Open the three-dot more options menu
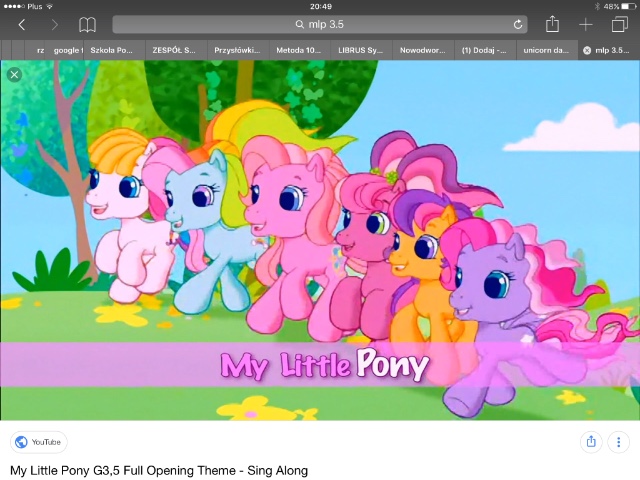This screenshot has width=640, height=480. pos(618,441)
